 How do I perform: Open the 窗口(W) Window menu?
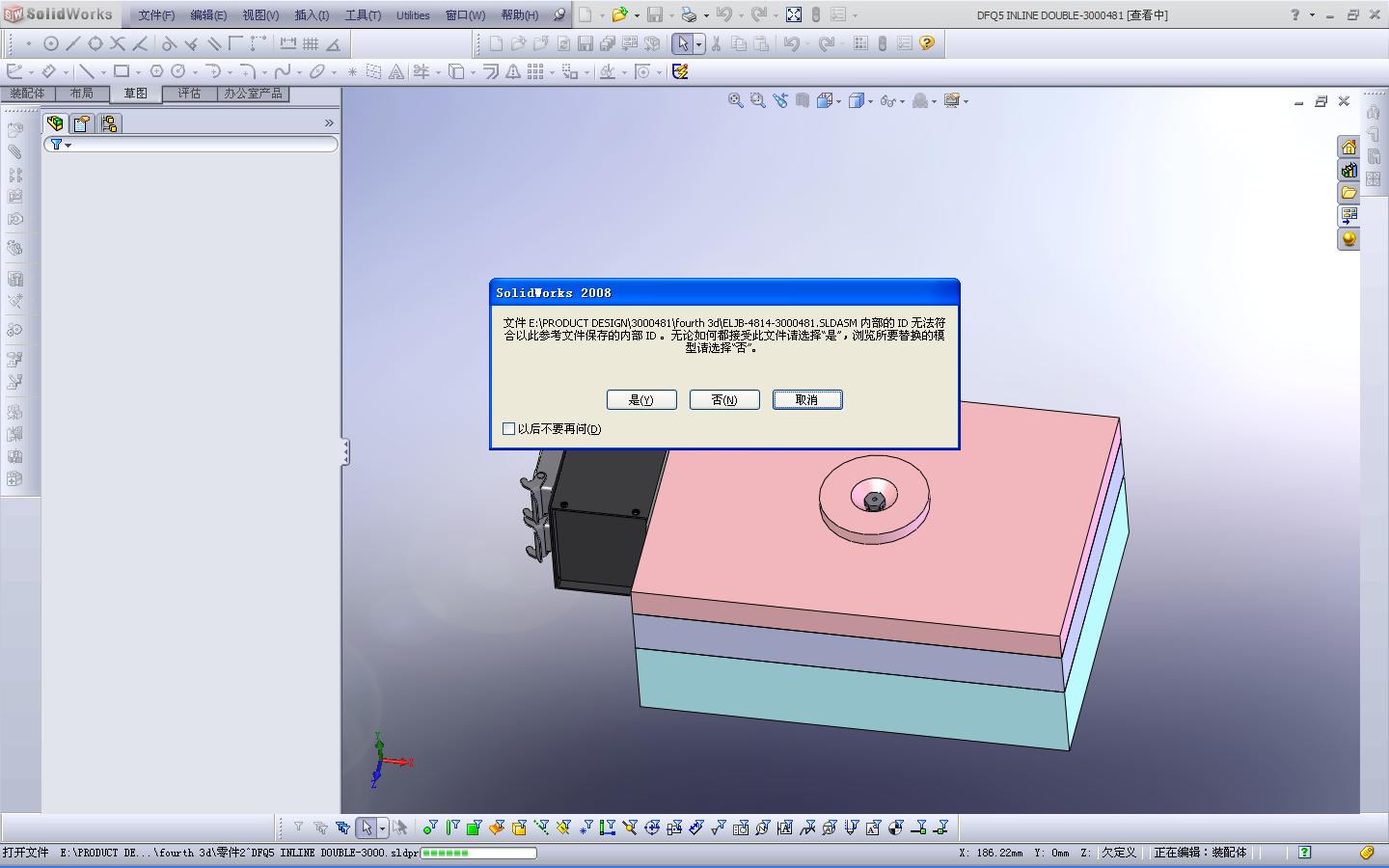click(x=465, y=14)
